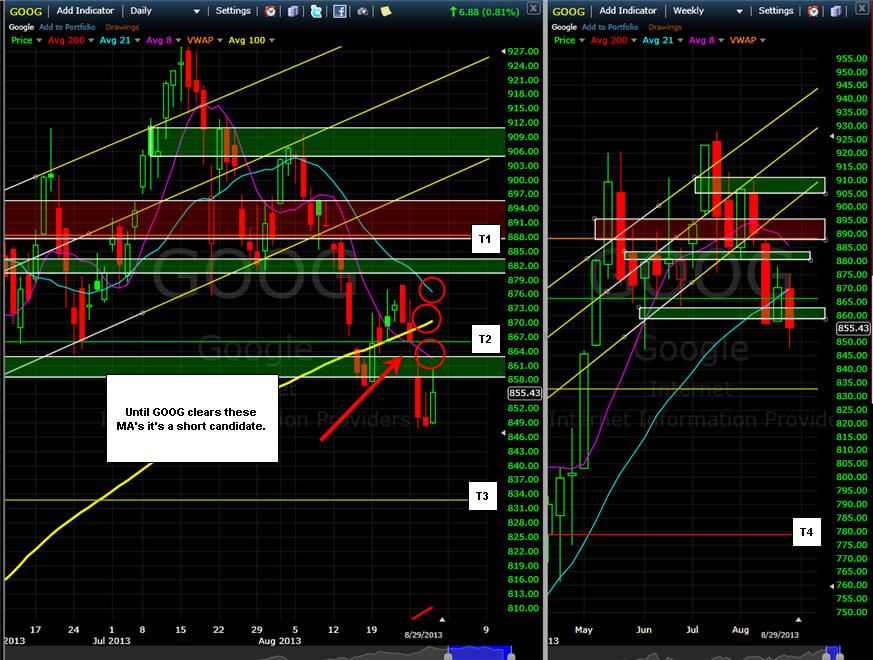The width and height of the screenshot is (873, 660).
Task: Open Add Indicator on the Daily chart
Action: click(x=85, y=11)
